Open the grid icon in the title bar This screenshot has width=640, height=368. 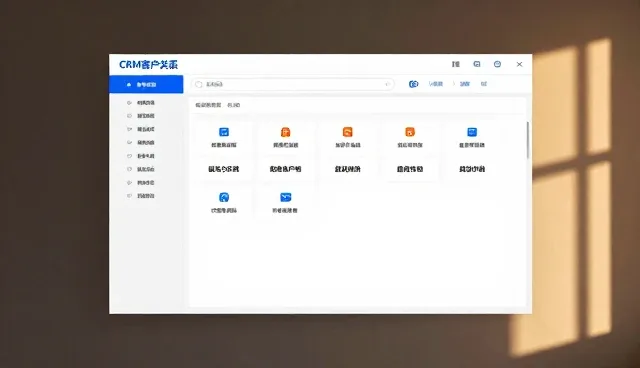click(x=456, y=64)
